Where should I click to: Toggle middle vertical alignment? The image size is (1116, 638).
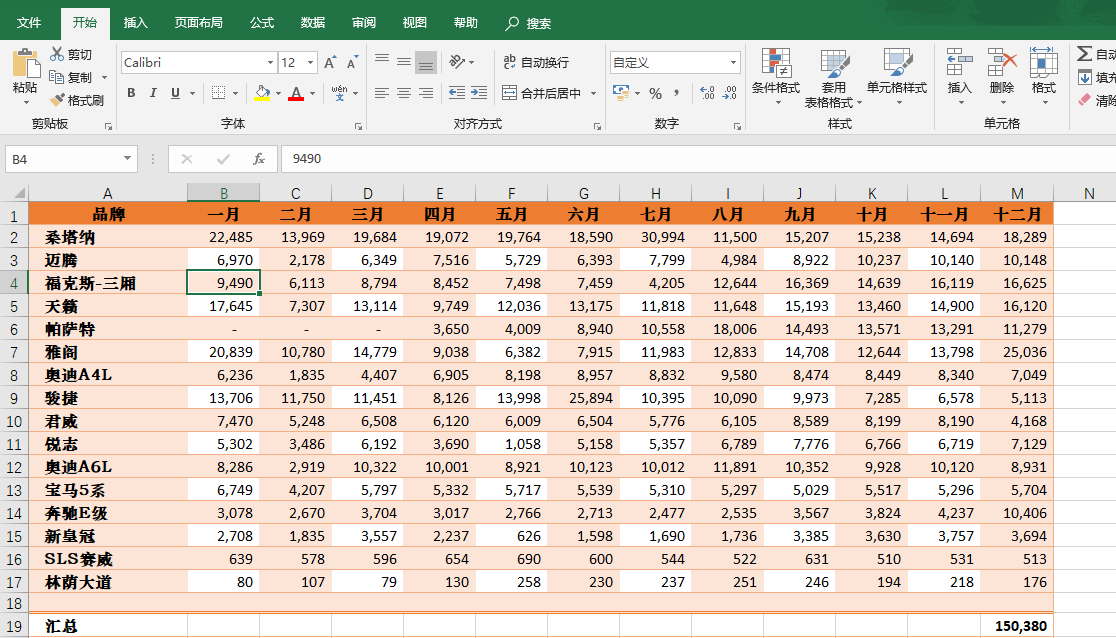pyautogui.click(x=404, y=62)
